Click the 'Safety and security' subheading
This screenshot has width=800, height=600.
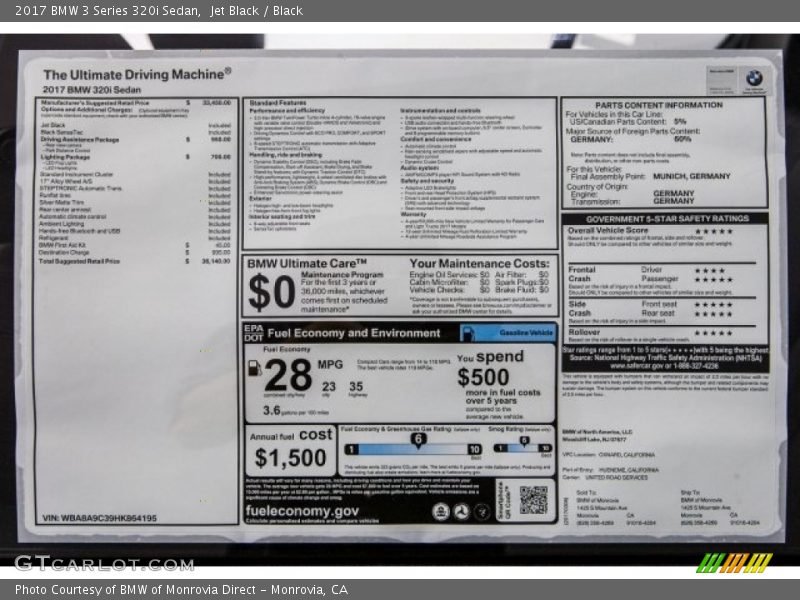427,181
